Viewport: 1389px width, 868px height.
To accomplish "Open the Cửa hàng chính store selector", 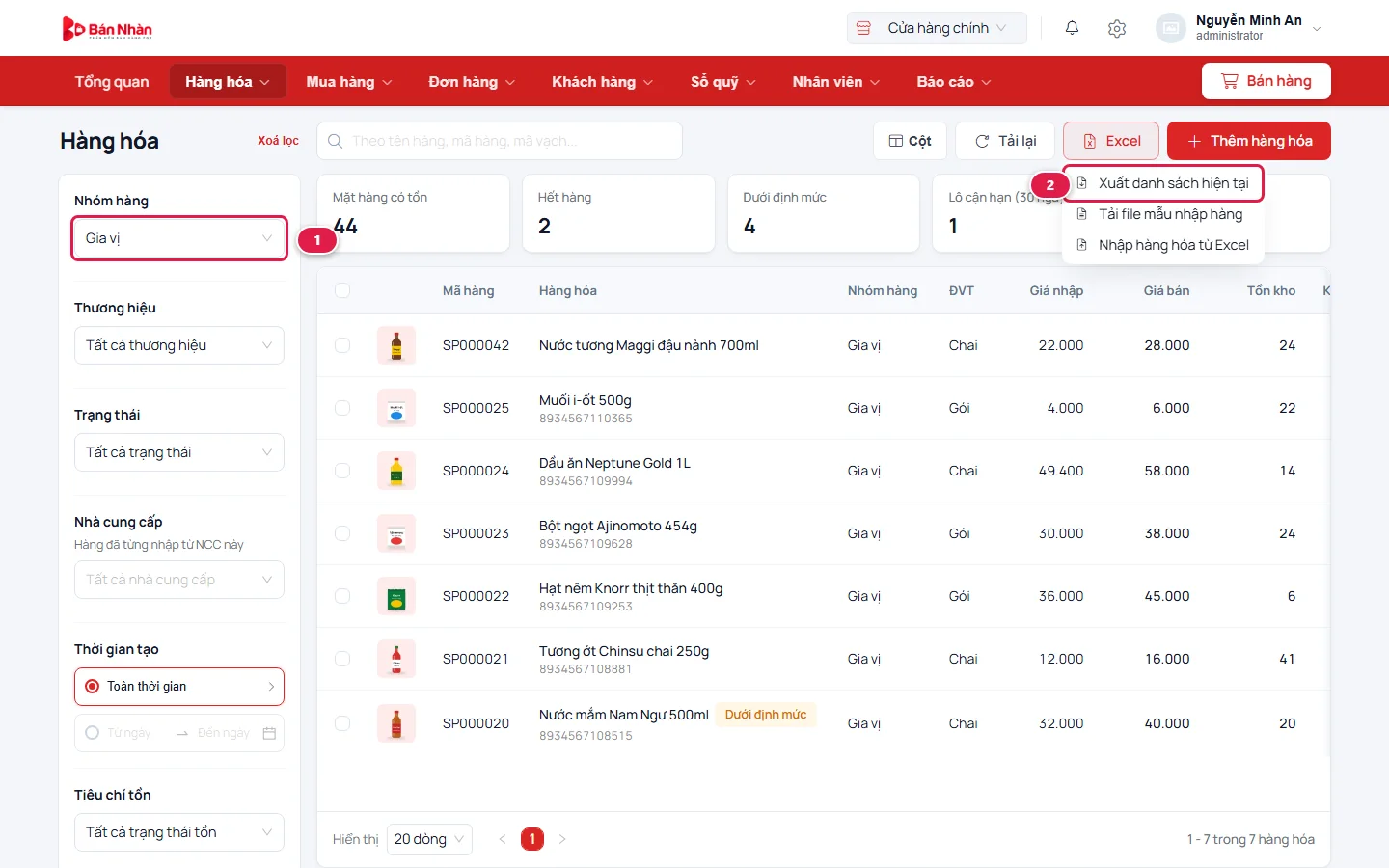I will coord(937,28).
